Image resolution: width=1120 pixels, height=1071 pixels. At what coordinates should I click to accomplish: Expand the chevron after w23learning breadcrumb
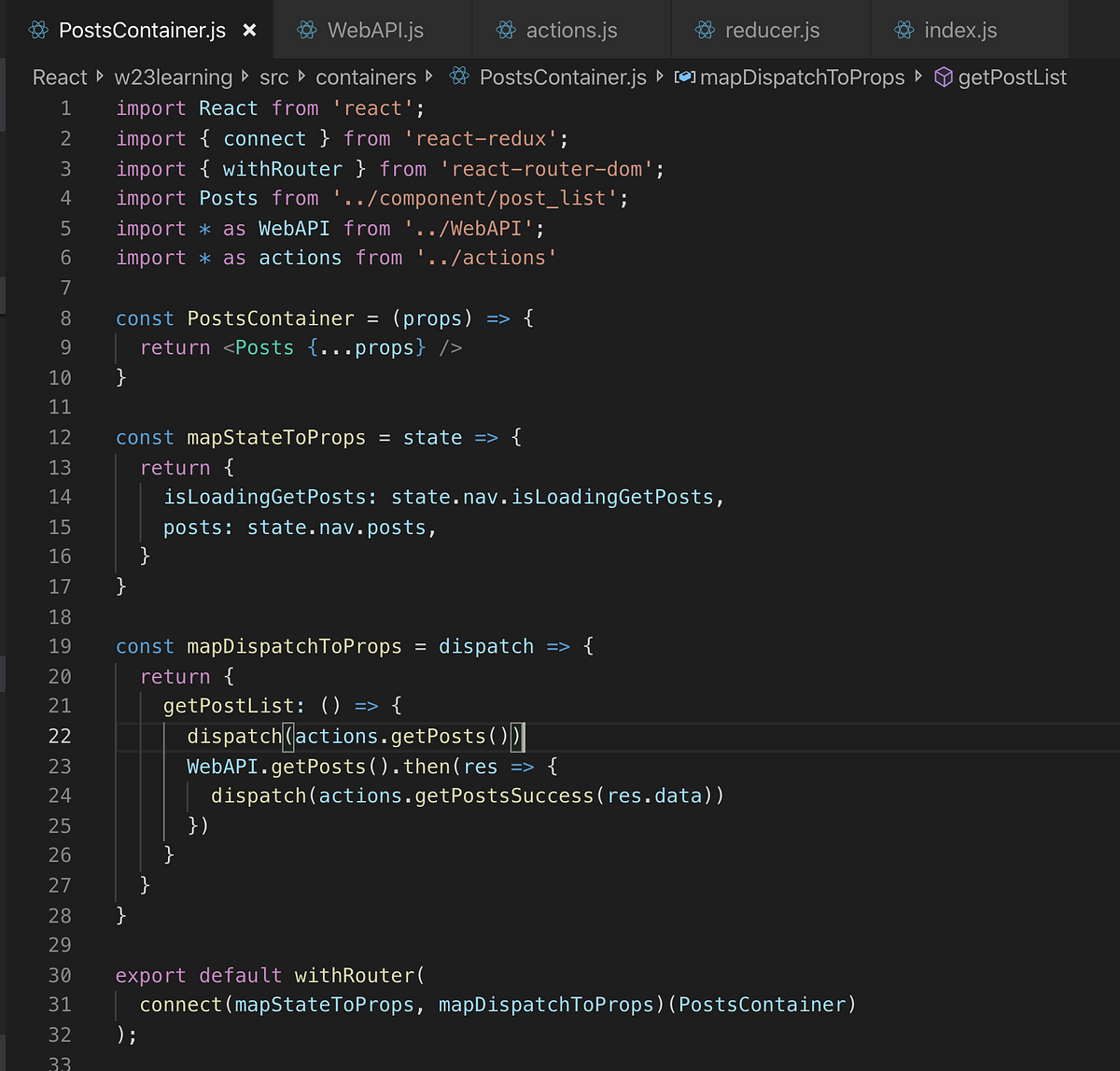[243, 77]
